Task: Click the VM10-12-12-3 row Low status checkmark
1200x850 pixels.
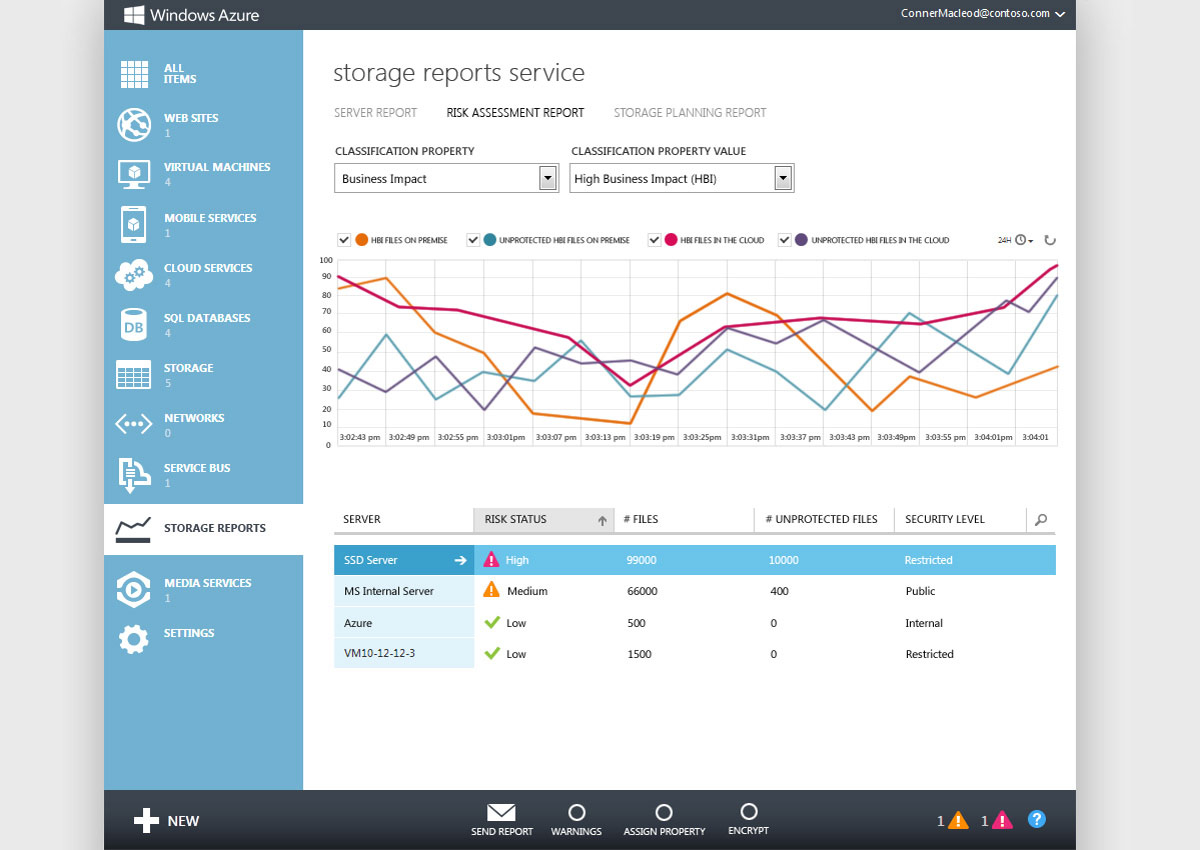Action: coord(491,653)
